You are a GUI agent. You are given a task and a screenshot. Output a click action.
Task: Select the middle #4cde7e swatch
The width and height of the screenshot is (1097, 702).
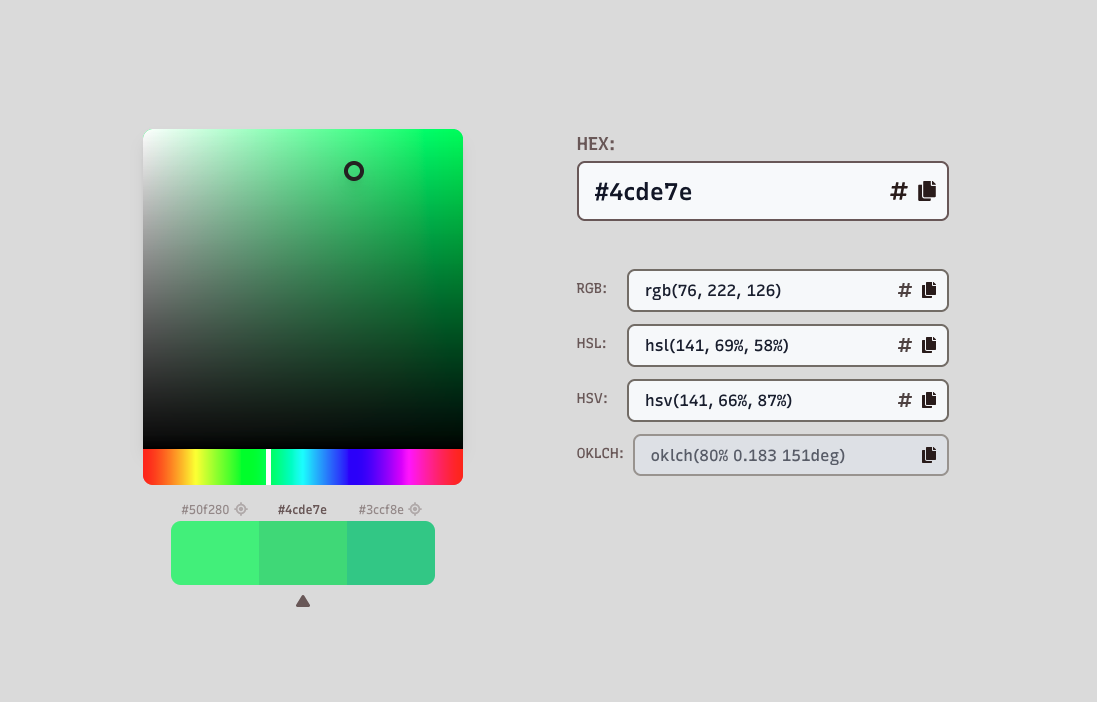tap(303, 553)
